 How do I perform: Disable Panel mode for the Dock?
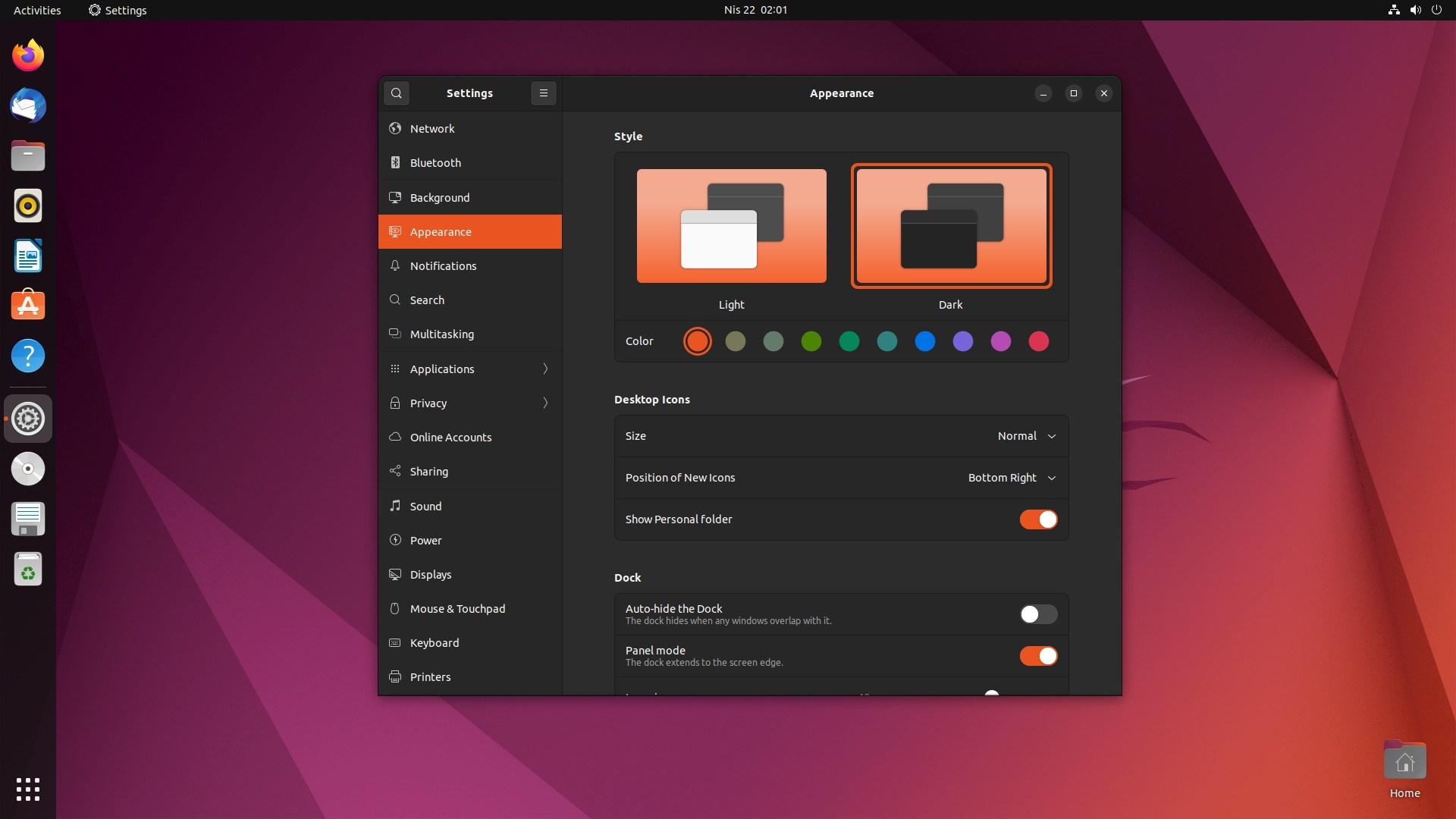(x=1039, y=655)
